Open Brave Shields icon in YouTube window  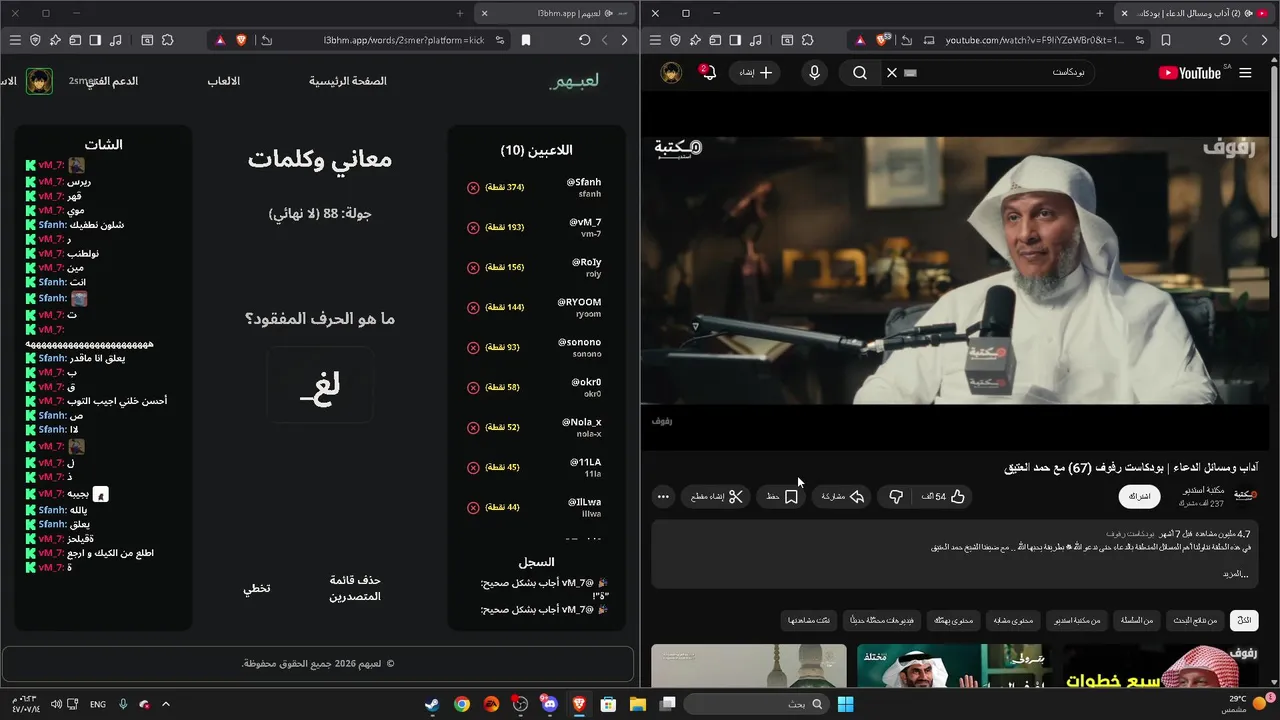882,40
